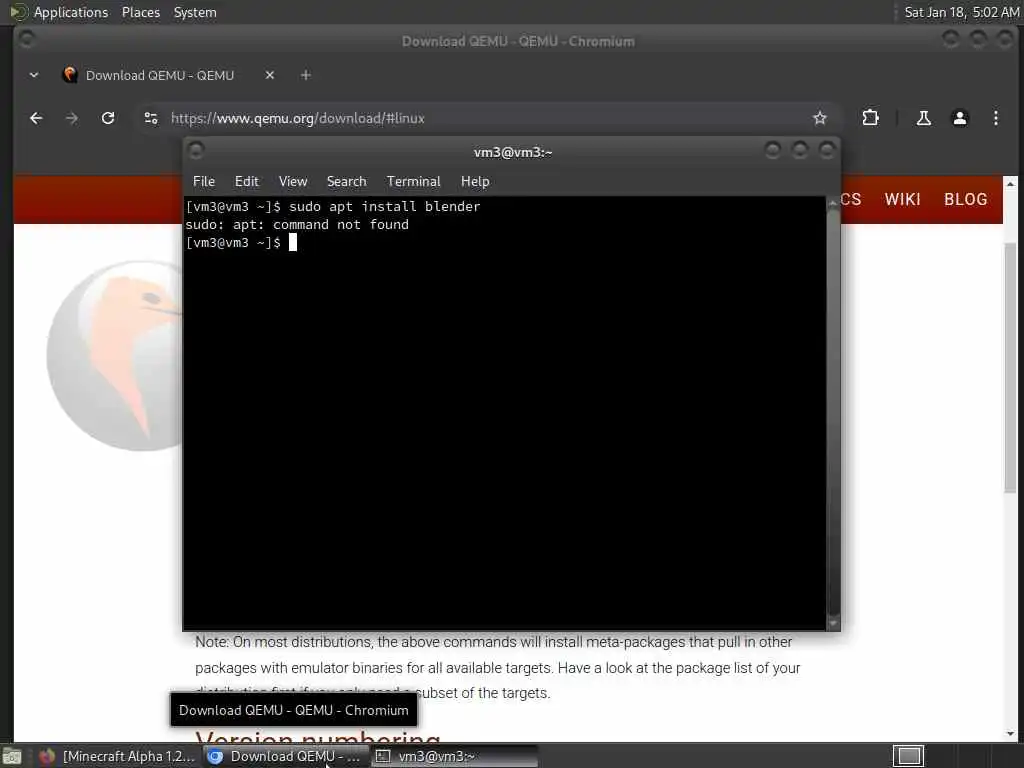Click the QEMU logo image
Screen dimensions: 1024x768
(x=115, y=355)
